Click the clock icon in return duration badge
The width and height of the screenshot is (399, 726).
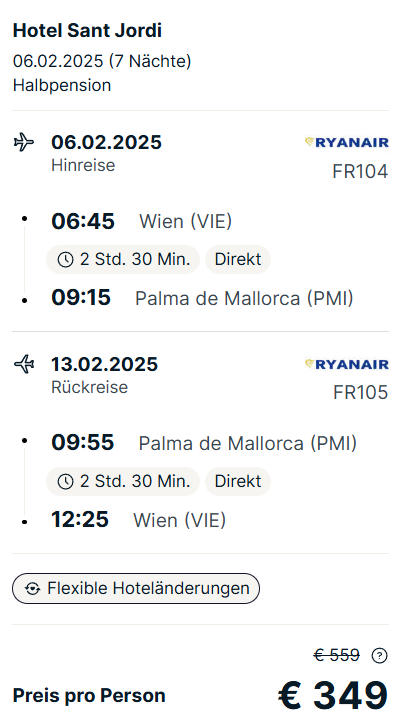(65, 482)
